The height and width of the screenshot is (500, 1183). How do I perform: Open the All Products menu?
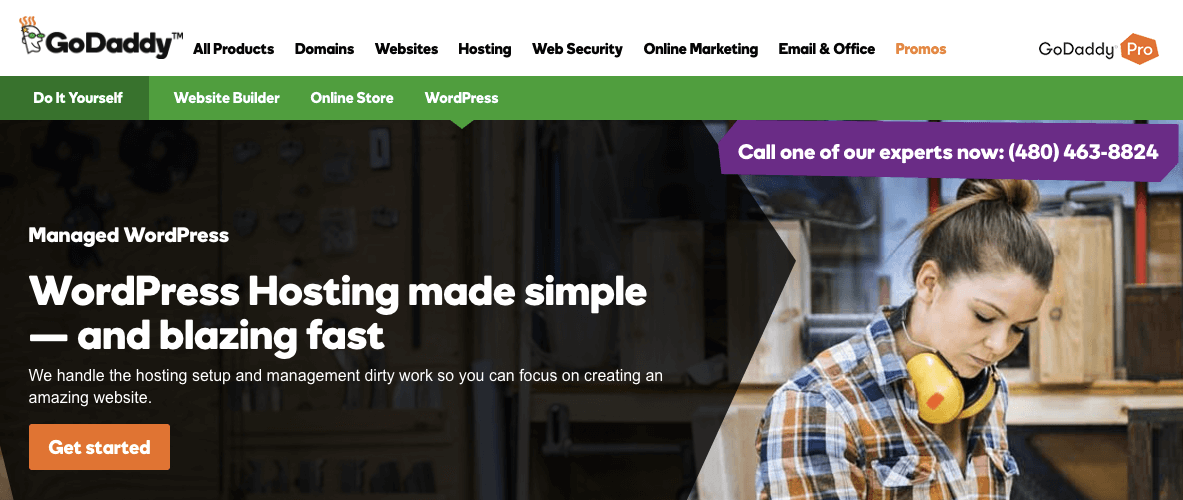tap(233, 49)
